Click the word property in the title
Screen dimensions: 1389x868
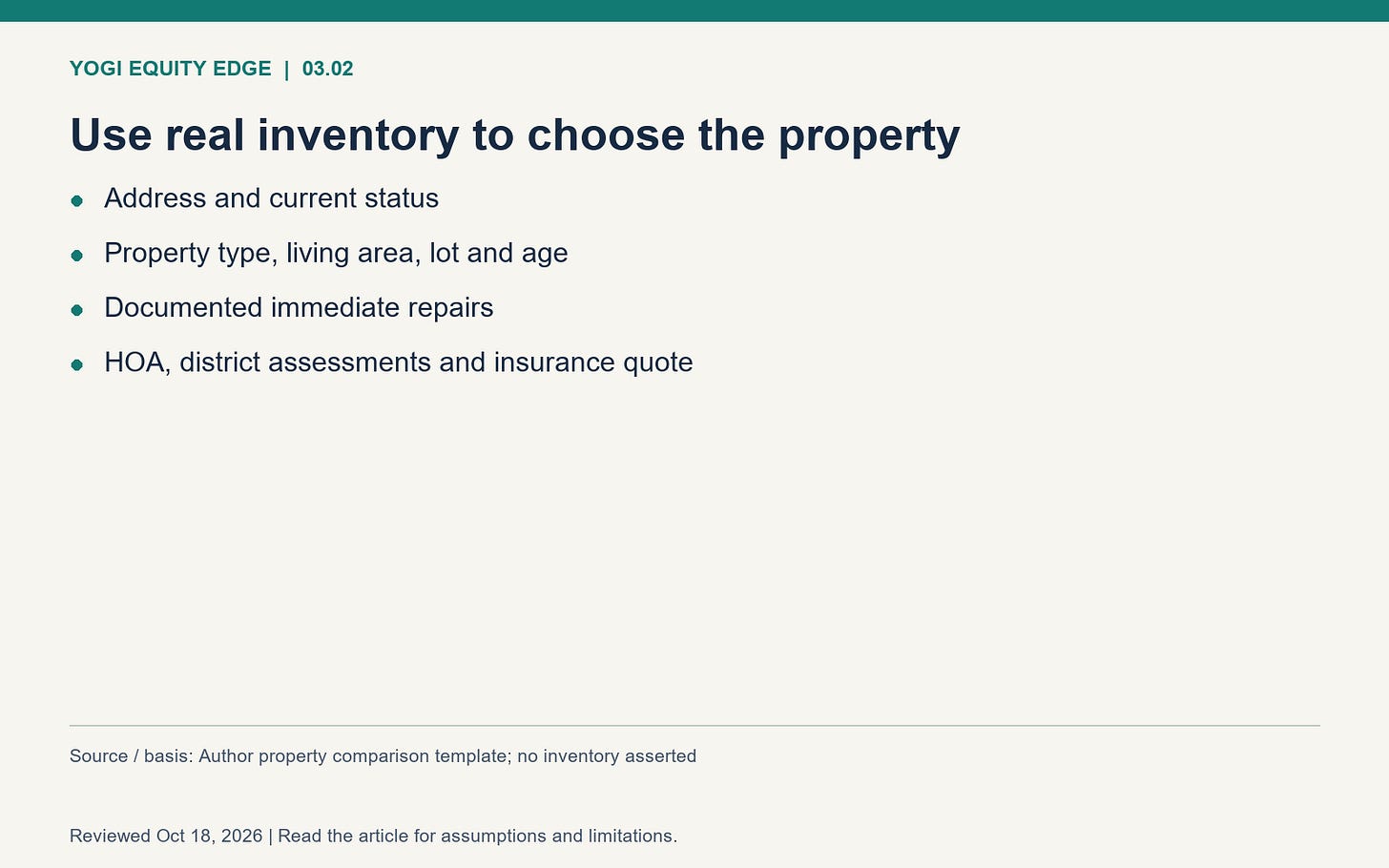tap(869, 136)
